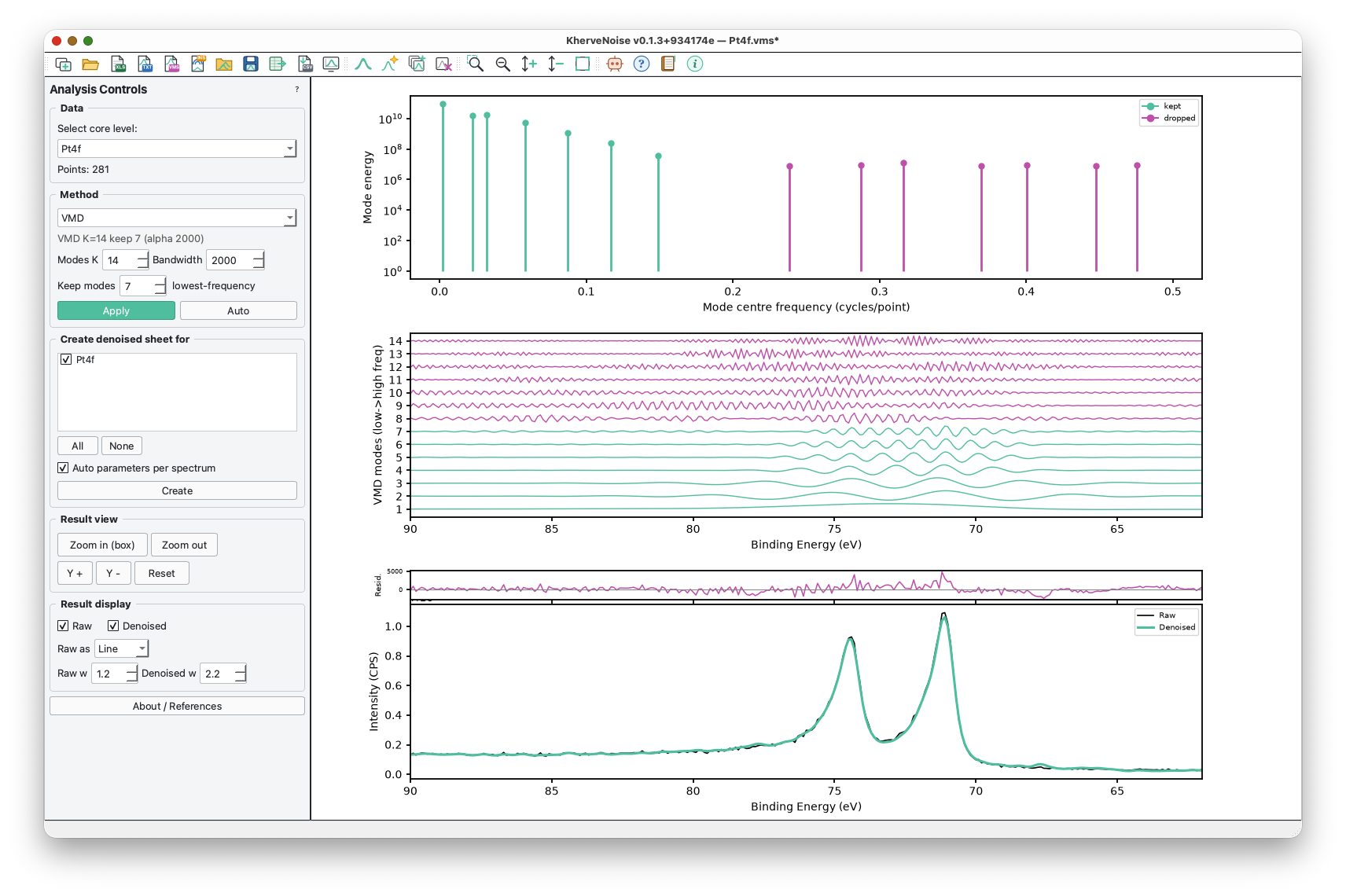
Task: Toggle Auto parameters per spectrum checkbox
Action: click(x=63, y=468)
